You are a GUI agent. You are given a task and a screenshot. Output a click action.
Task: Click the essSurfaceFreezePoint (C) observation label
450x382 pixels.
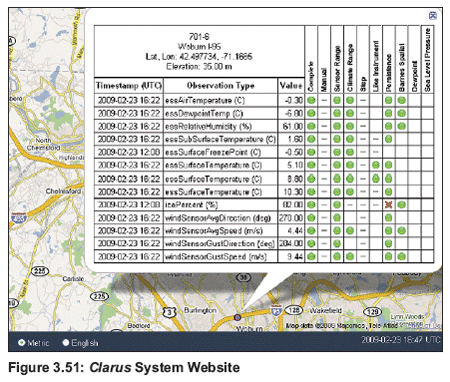point(213,152)
